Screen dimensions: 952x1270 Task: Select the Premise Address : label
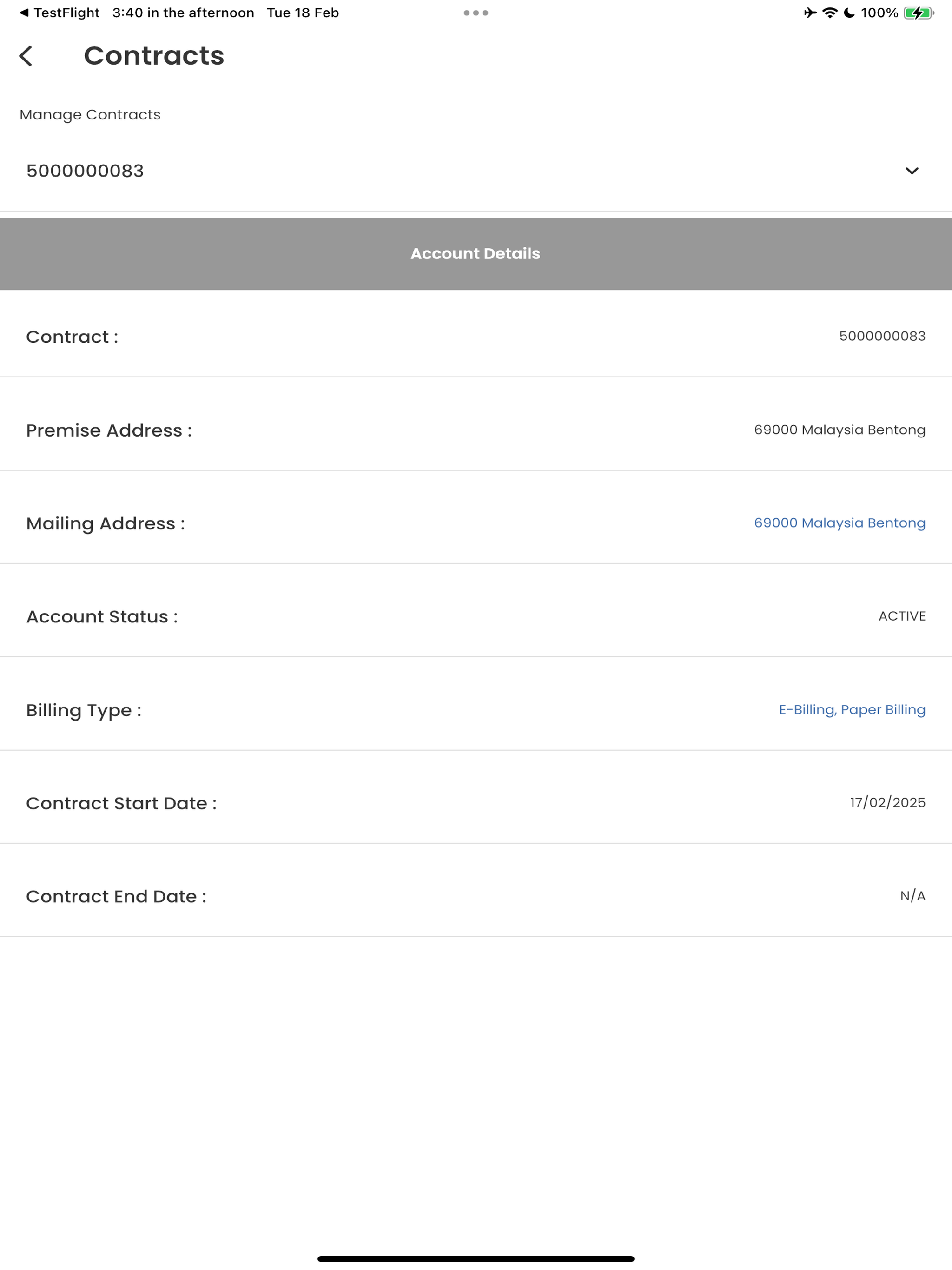coord(109,430)
